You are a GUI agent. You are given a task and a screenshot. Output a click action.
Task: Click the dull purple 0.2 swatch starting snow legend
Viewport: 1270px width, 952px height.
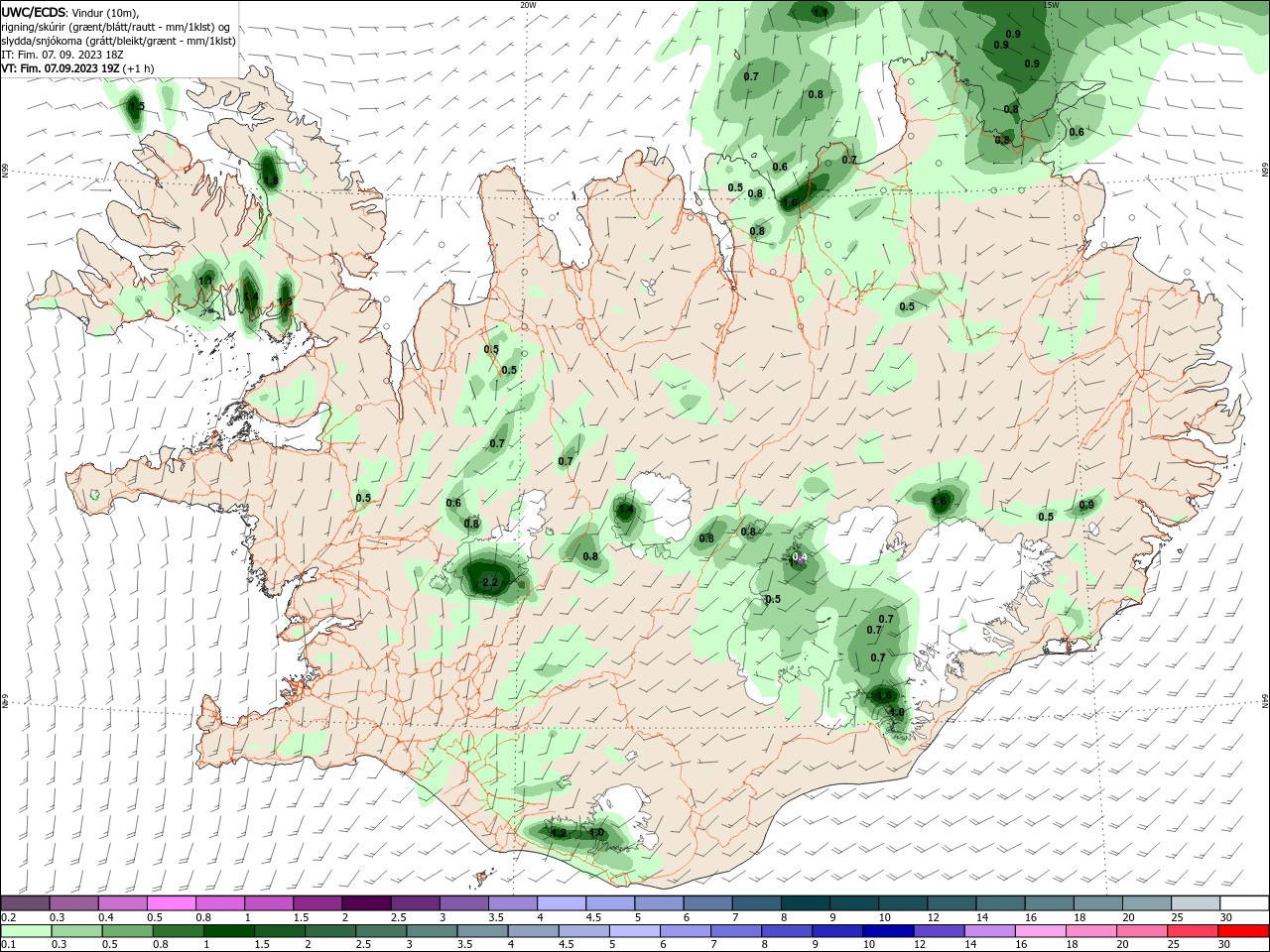pos(25,903)
